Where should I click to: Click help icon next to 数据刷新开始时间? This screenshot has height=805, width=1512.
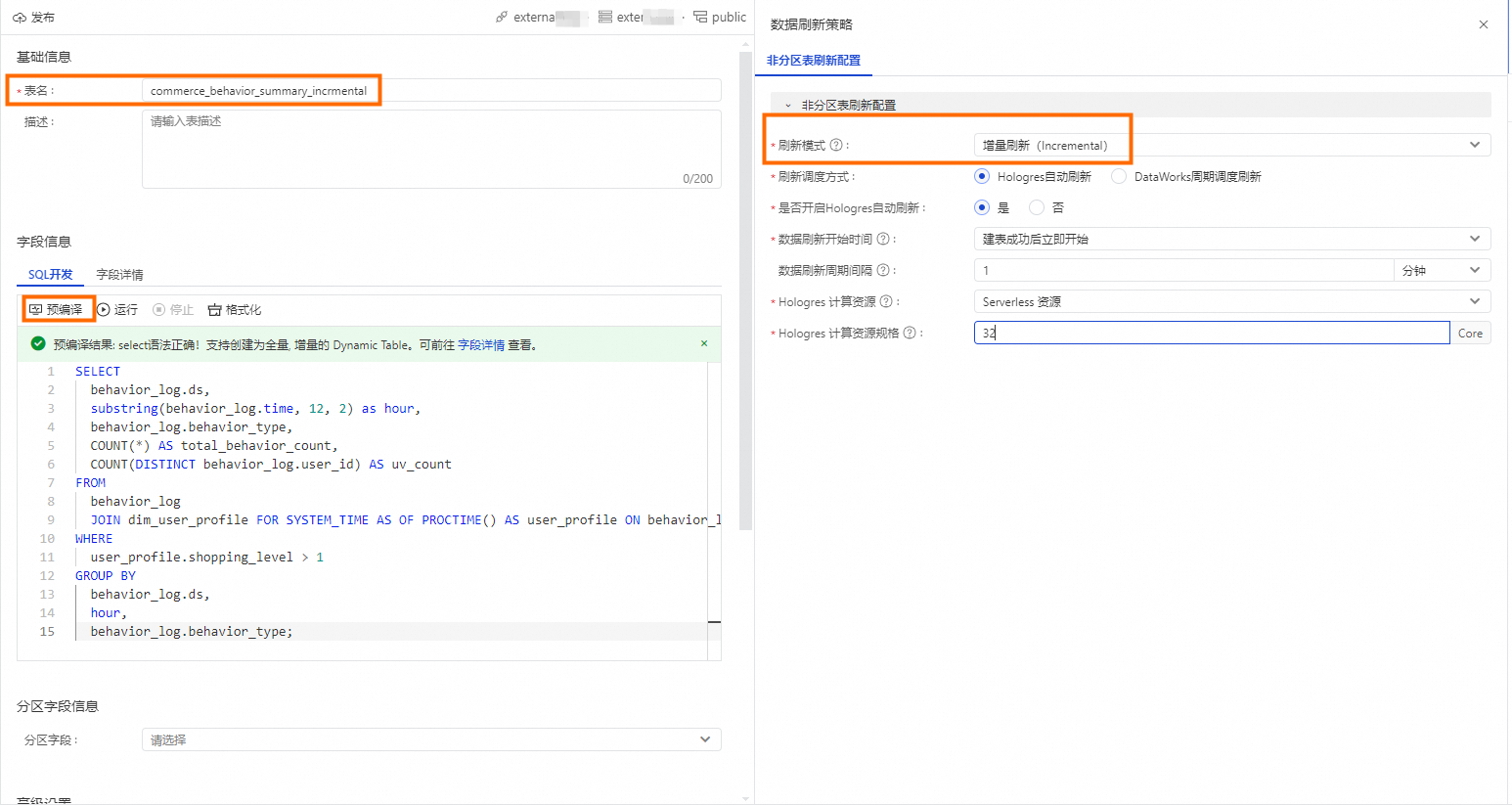point(883,239)
